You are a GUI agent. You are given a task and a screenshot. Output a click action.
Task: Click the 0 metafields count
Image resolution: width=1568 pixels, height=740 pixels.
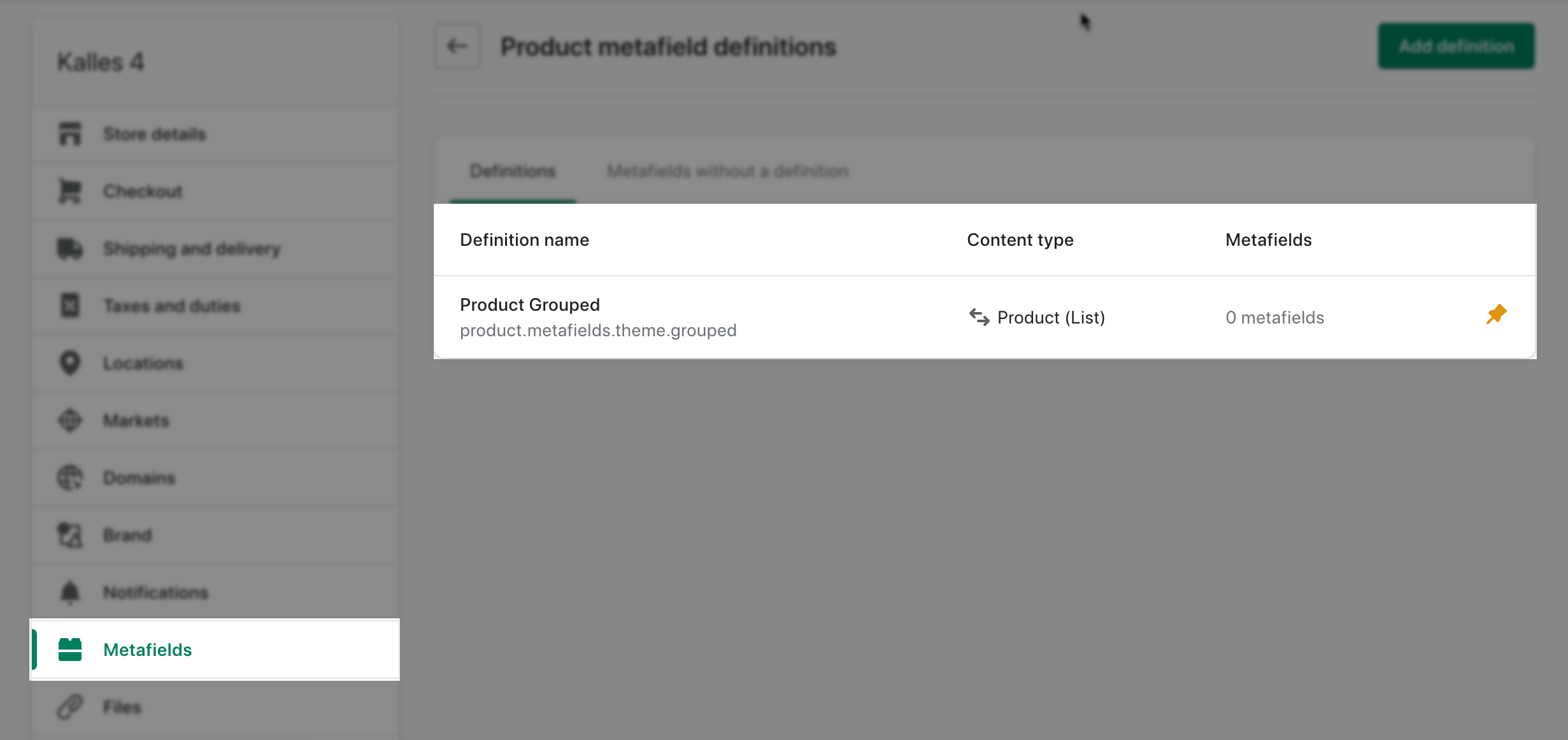[1274, 317]
